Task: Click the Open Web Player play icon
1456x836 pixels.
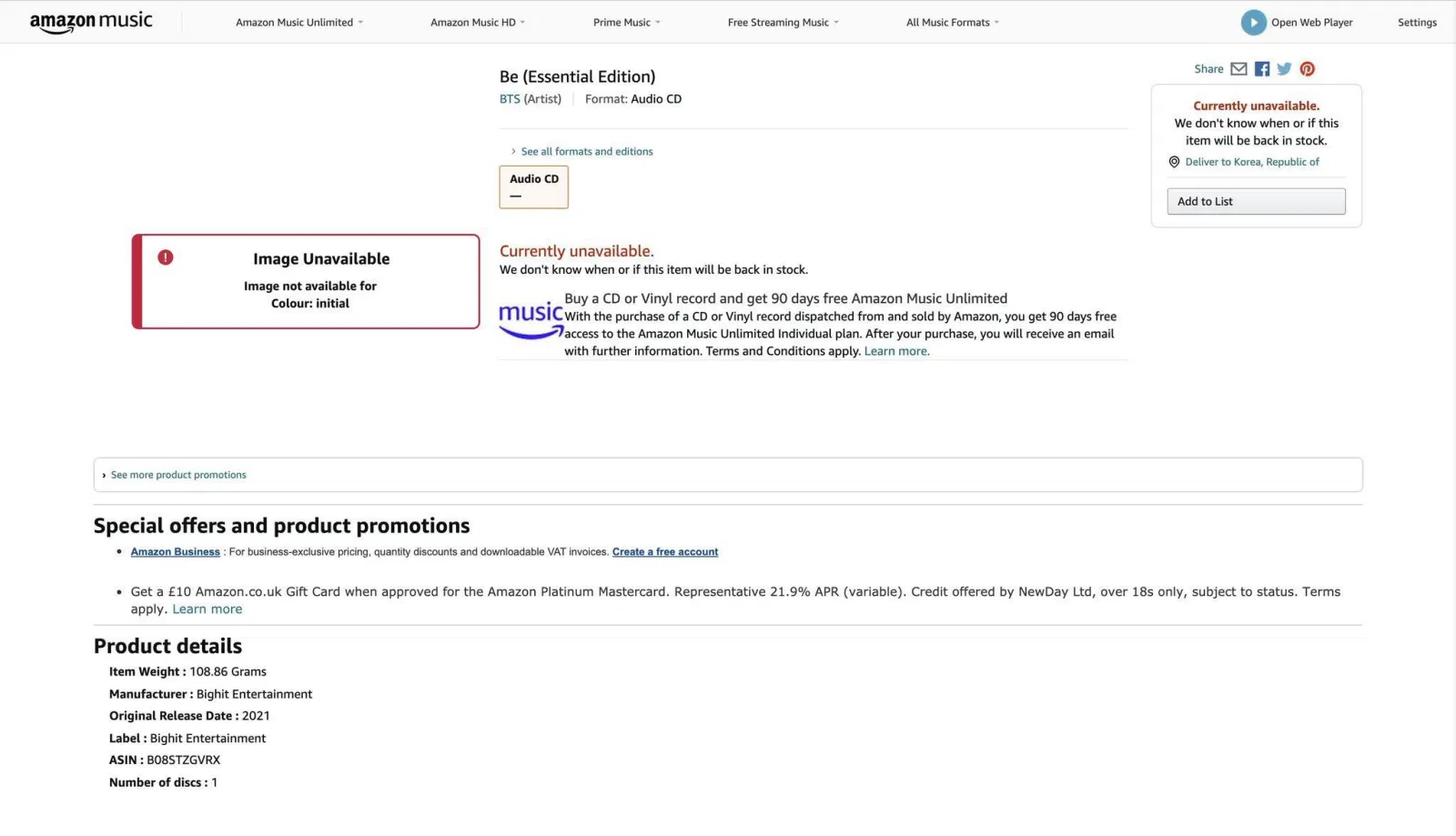Action: [x=1253, y=22]
